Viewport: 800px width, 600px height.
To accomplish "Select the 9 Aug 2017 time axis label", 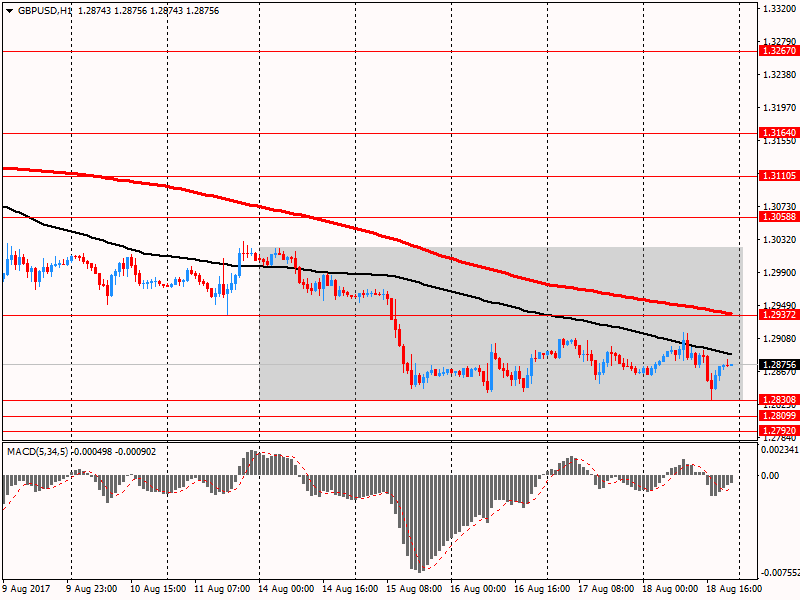I will [27, 589].
